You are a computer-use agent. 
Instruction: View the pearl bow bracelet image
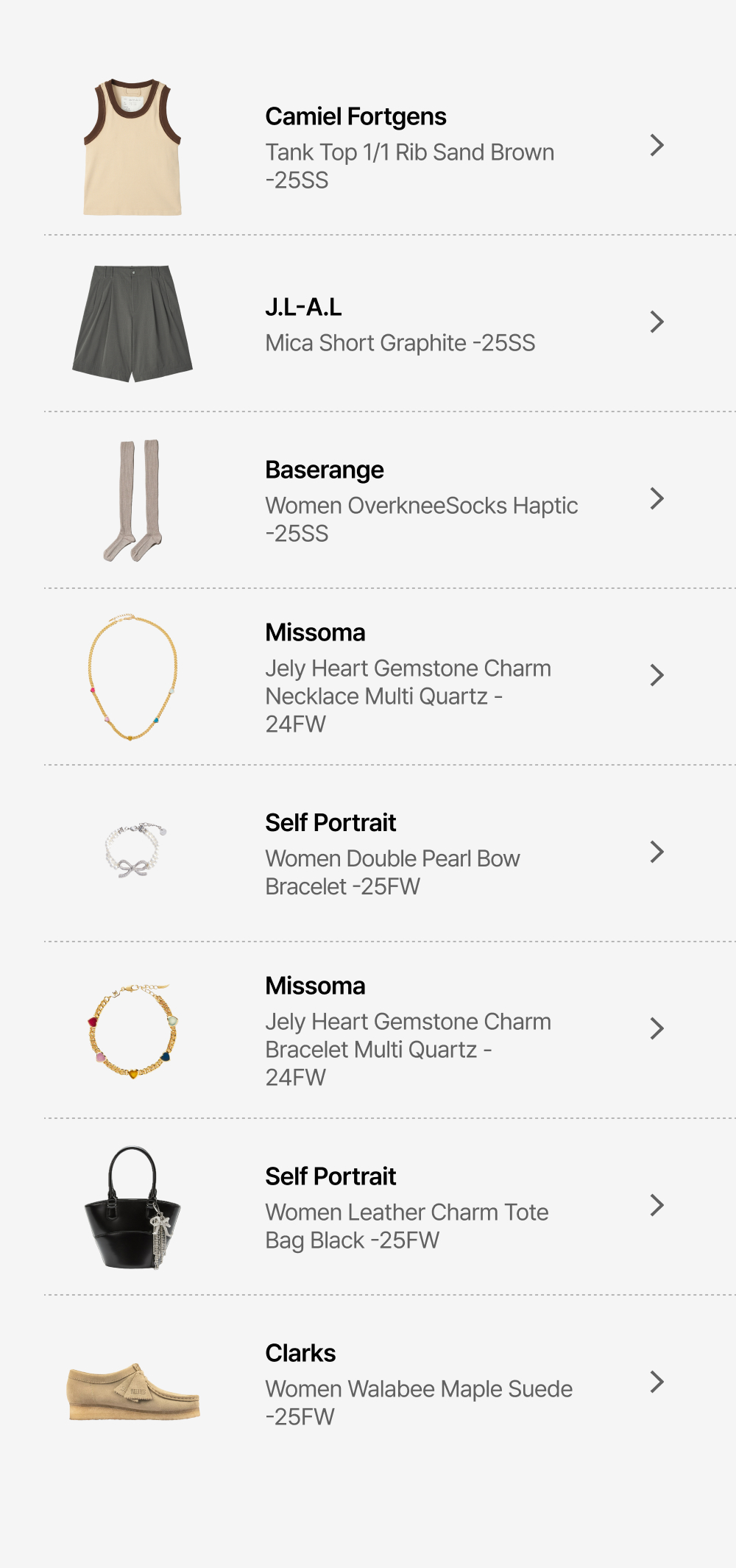pyautogui.click(x=135, y=851)
